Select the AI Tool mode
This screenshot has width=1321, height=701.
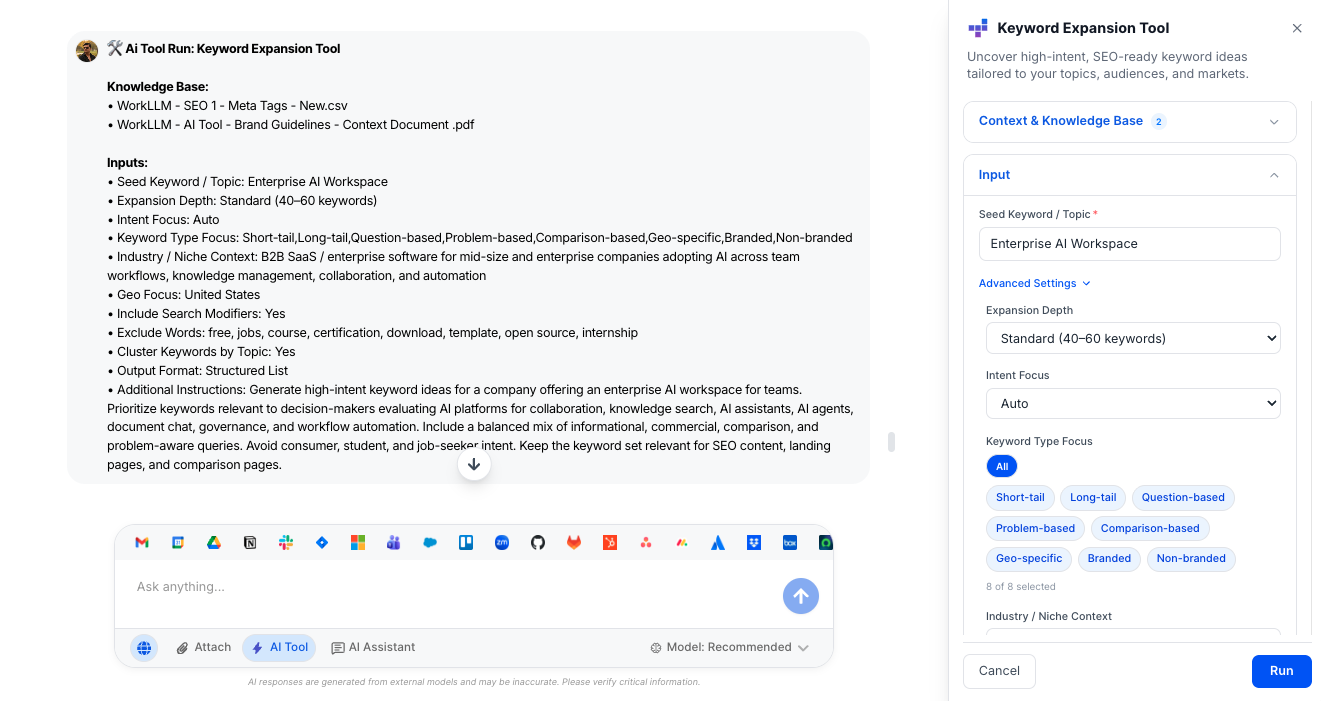(x=279, y=648)
